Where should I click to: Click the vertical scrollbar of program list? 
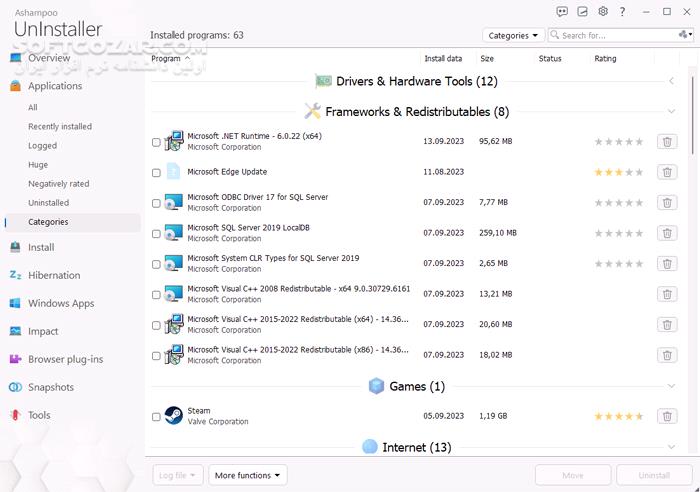click(x=692, y=116)
